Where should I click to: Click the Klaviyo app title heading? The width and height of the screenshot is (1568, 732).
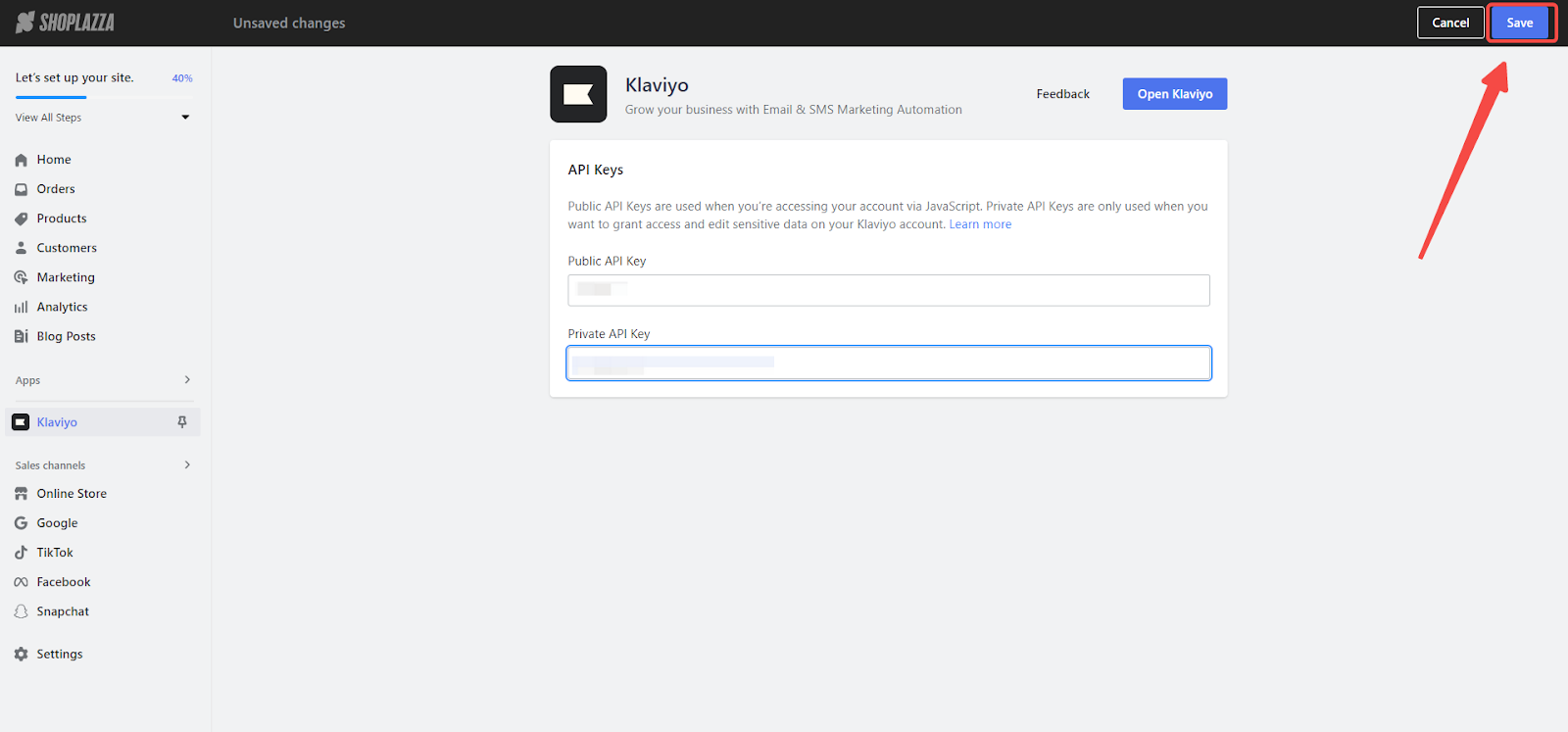pos(657,85)
